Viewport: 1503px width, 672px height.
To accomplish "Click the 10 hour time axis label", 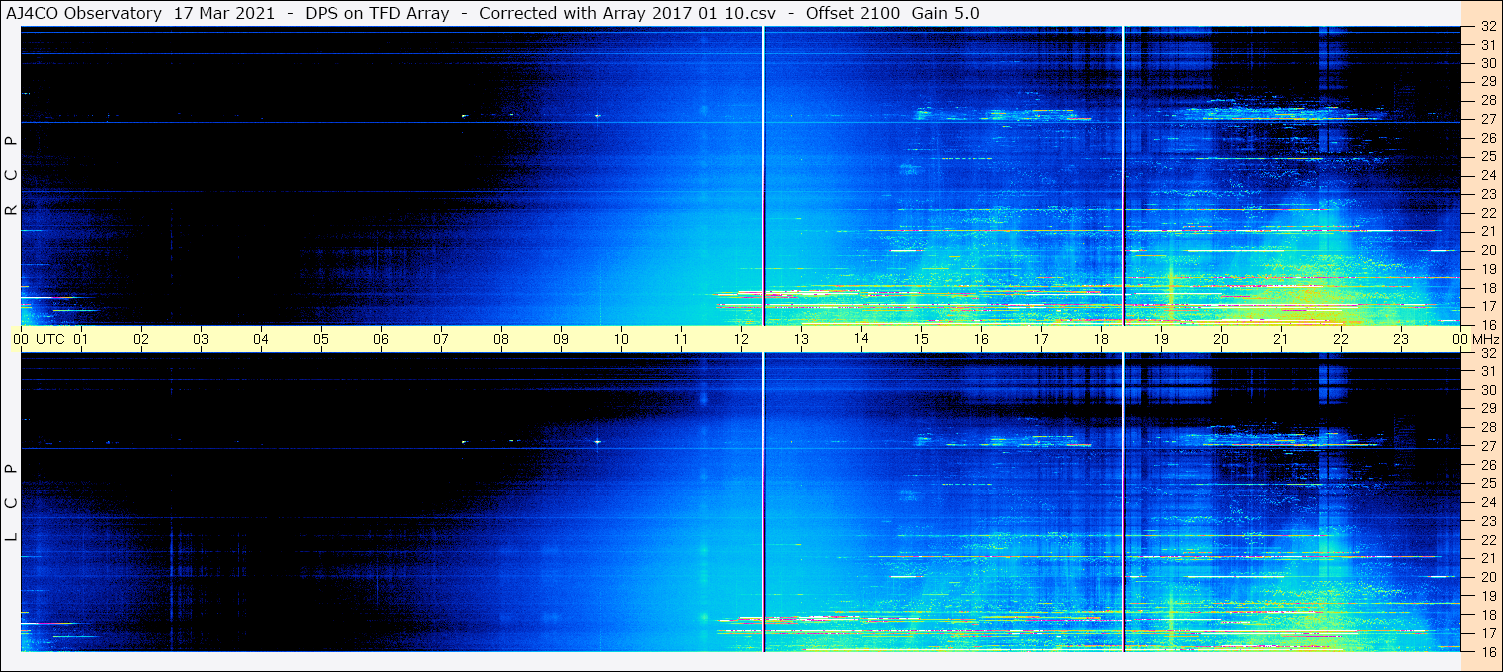I will tap(621, 339).
